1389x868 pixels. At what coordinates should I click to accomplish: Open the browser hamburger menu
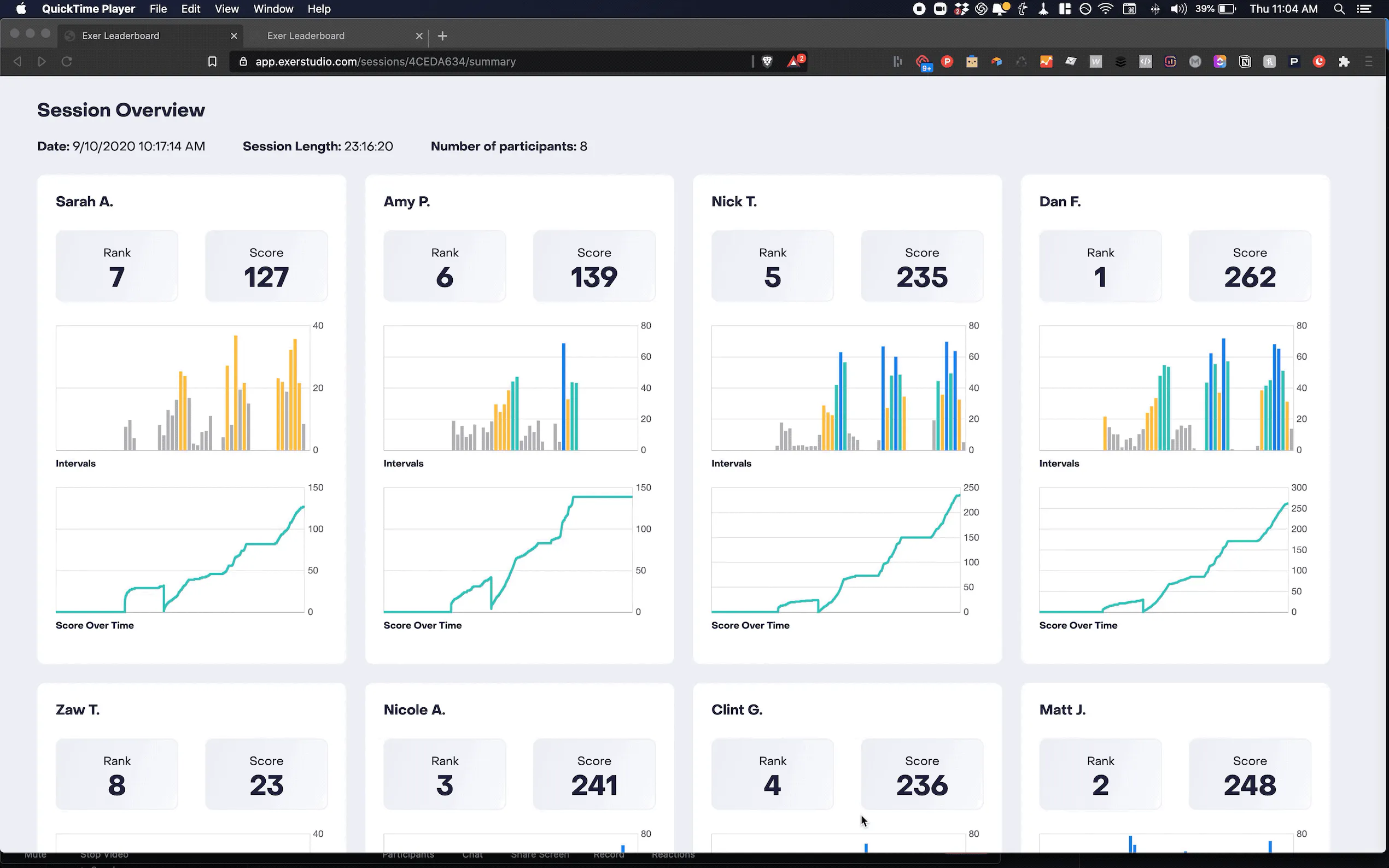click(x=1369, y=61)
